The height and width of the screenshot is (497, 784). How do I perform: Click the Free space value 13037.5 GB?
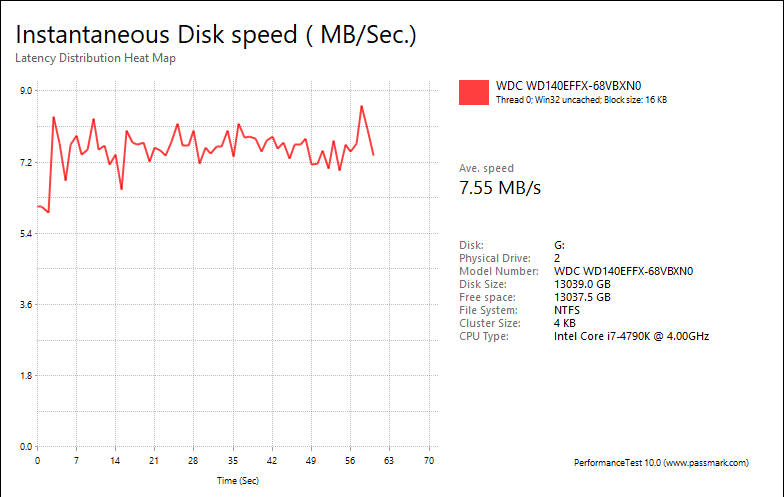[x=582, y=297]
